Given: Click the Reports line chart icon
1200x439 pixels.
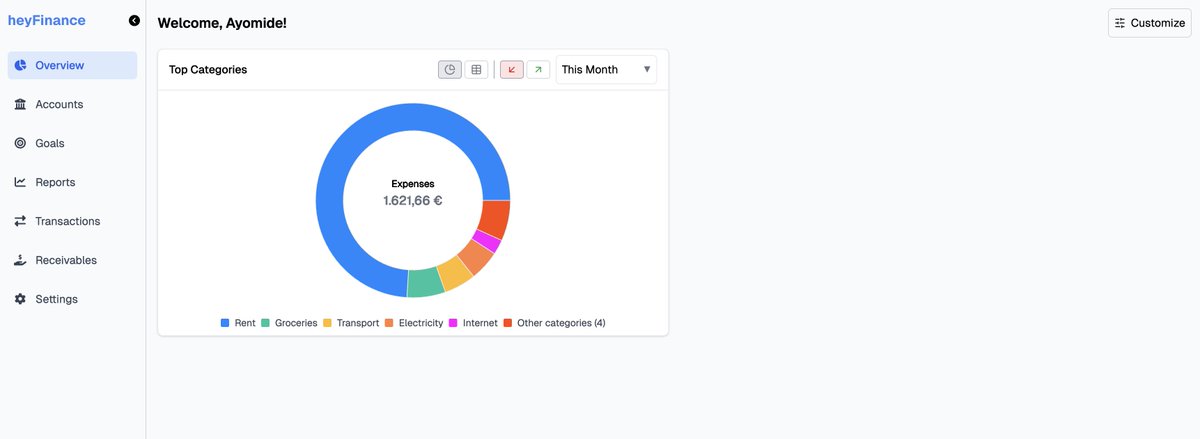Looking at the screenshot, I should (x=20, y=182).
